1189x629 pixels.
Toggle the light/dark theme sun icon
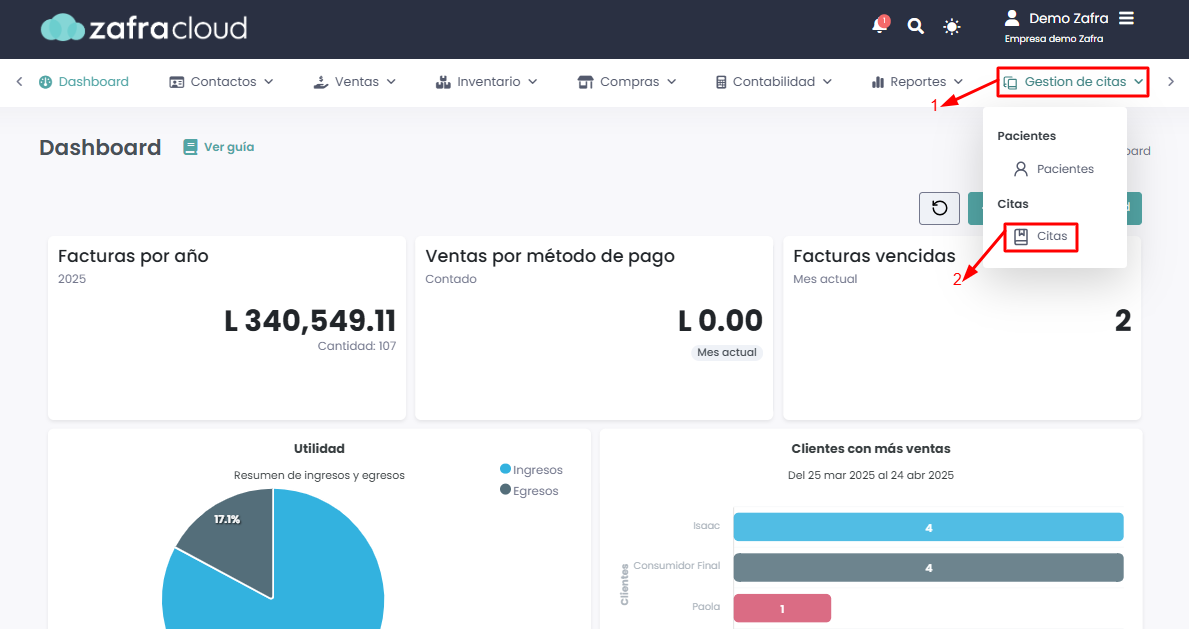click(952, 27)
